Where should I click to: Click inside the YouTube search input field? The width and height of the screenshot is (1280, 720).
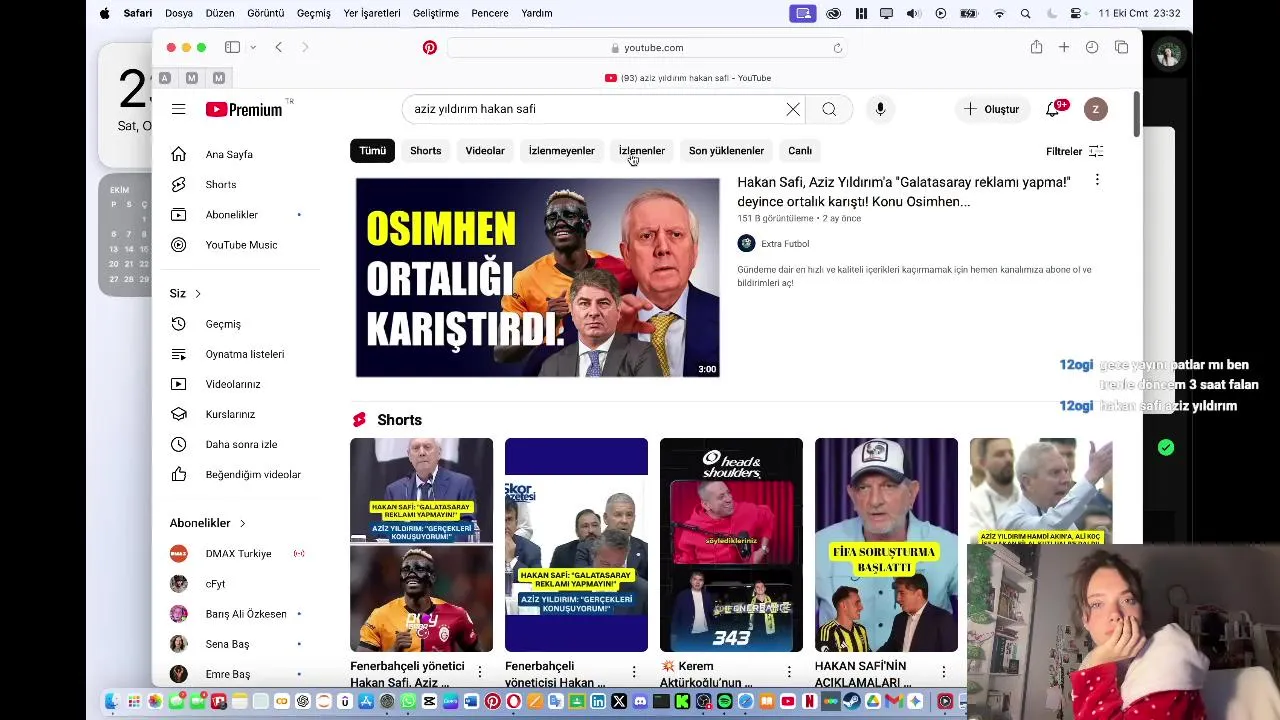point(595,109)
